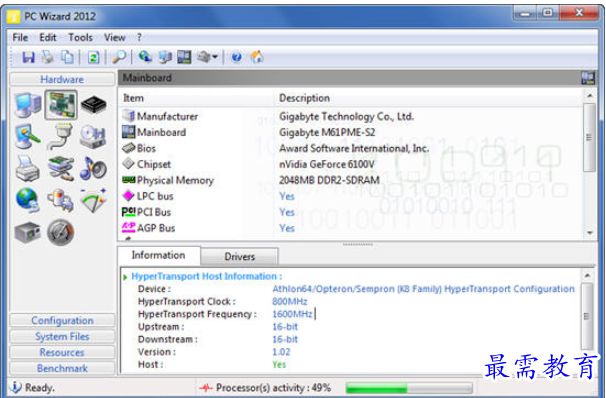Select the I/O Ports cable icon
The width and height of the screenshot is (606, 398).
tap(60, 137)
